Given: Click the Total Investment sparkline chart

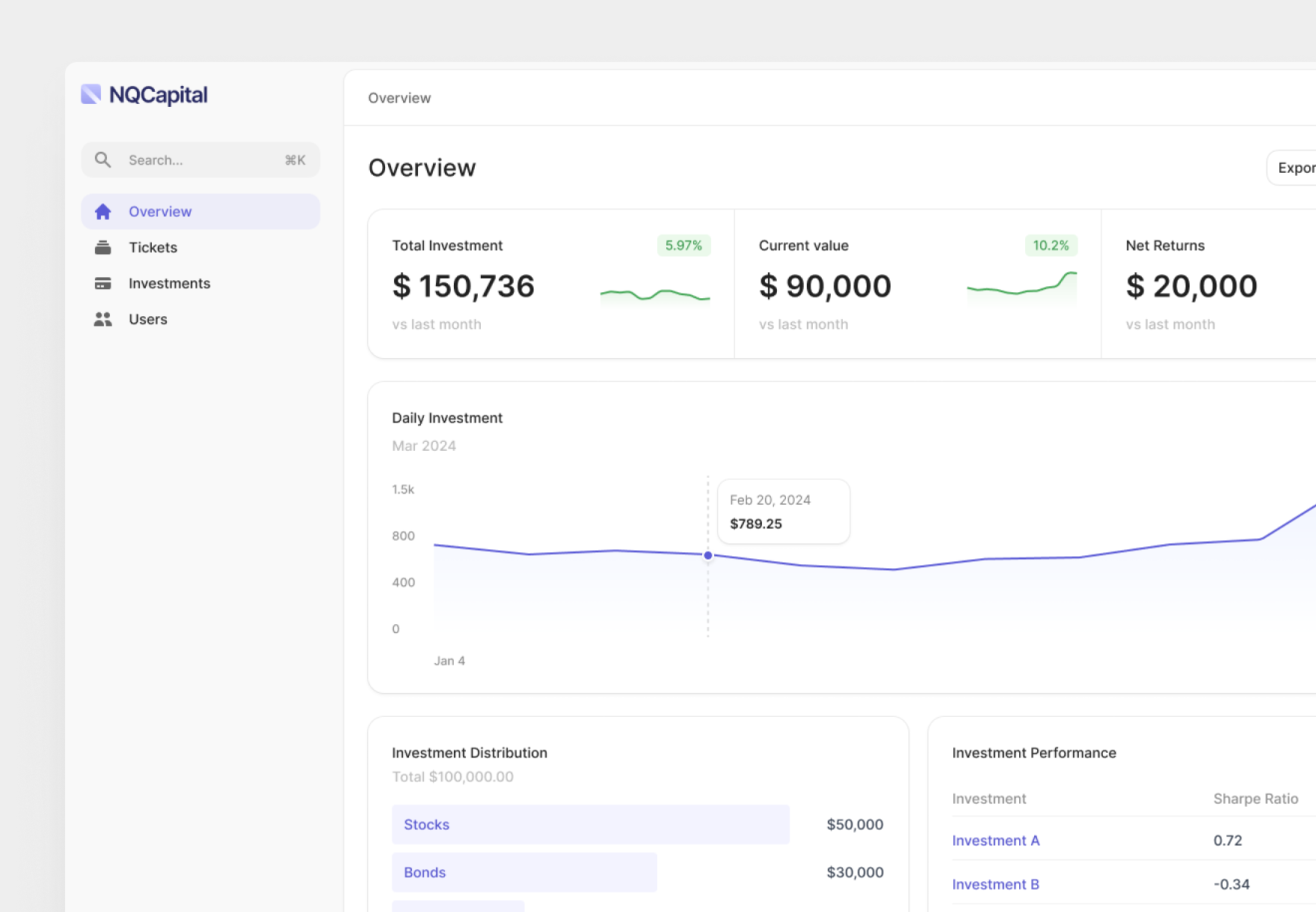Looking at the screenshot, I should click(655, 295).
